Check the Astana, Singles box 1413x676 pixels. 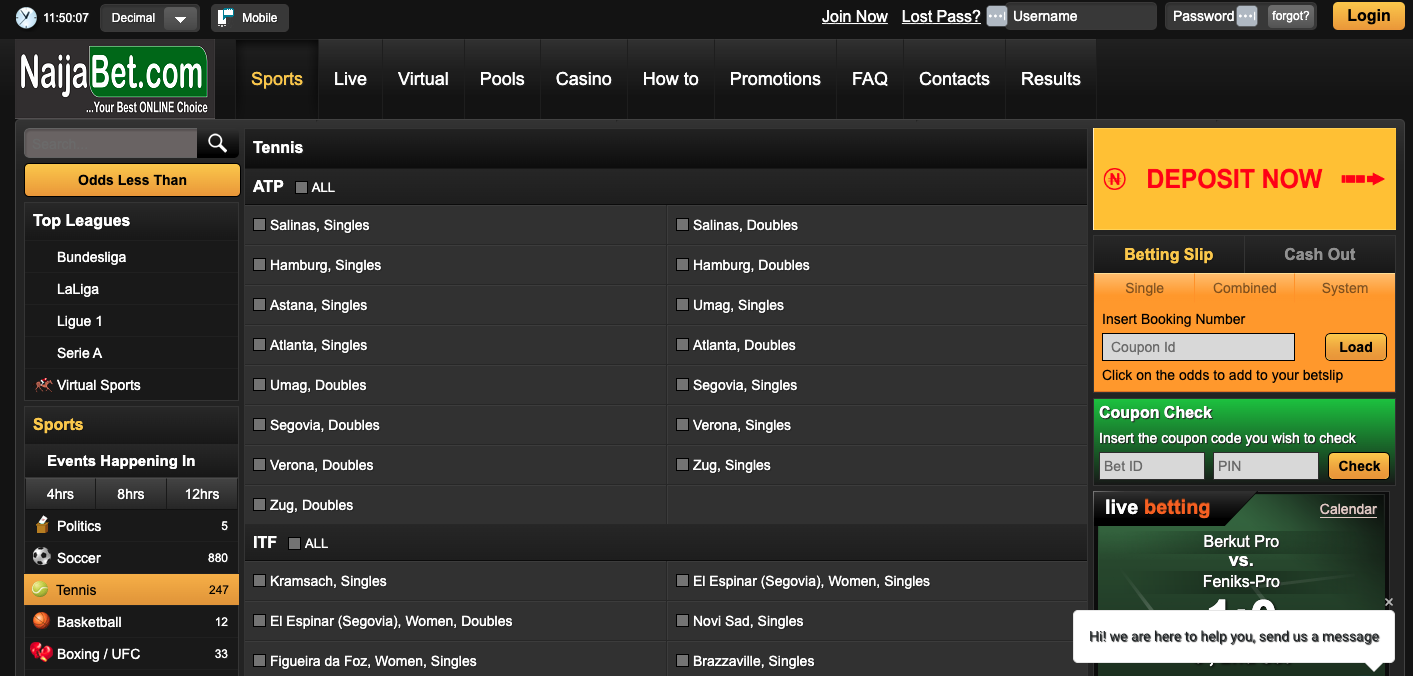pos(260,304)
